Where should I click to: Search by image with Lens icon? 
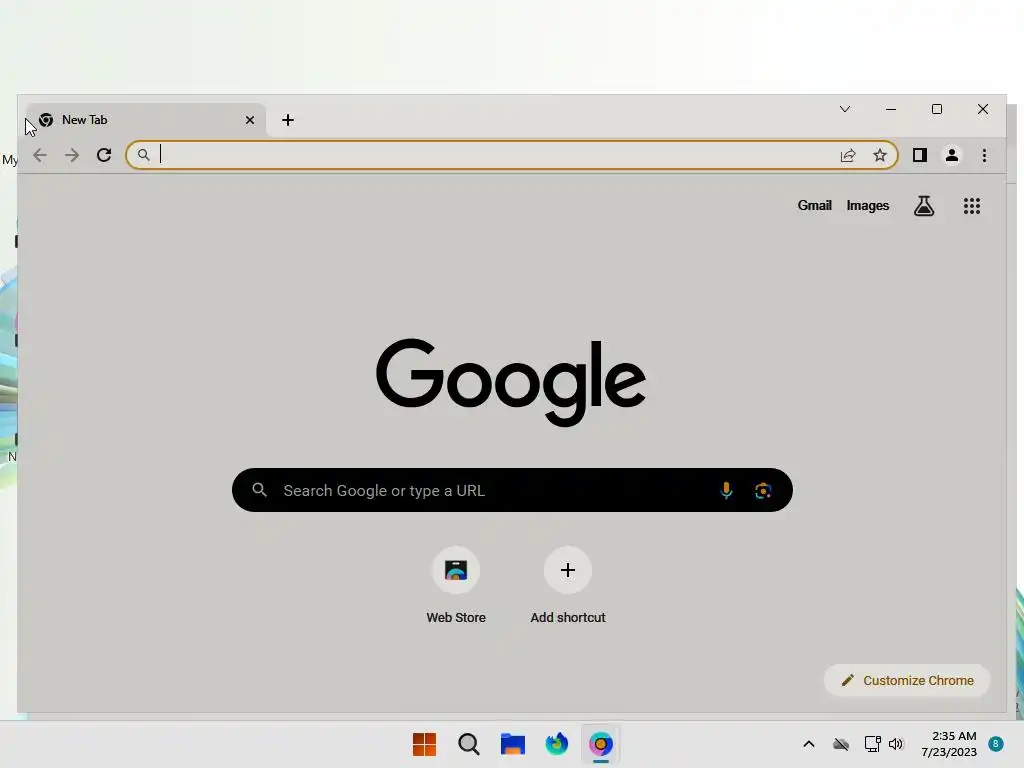pyautogui.click(x=763, y=490)
